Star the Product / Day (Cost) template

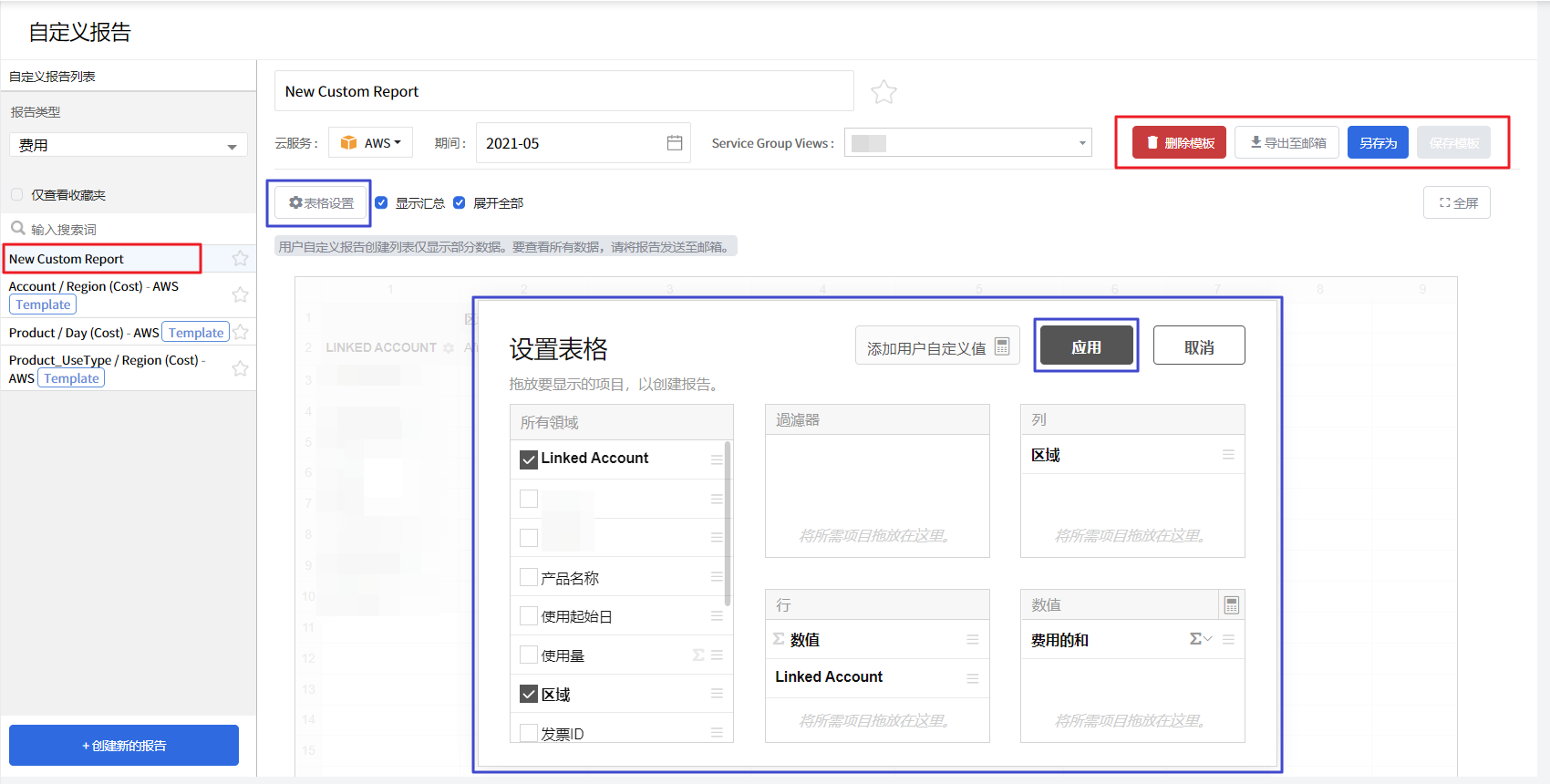pos(241,333)
